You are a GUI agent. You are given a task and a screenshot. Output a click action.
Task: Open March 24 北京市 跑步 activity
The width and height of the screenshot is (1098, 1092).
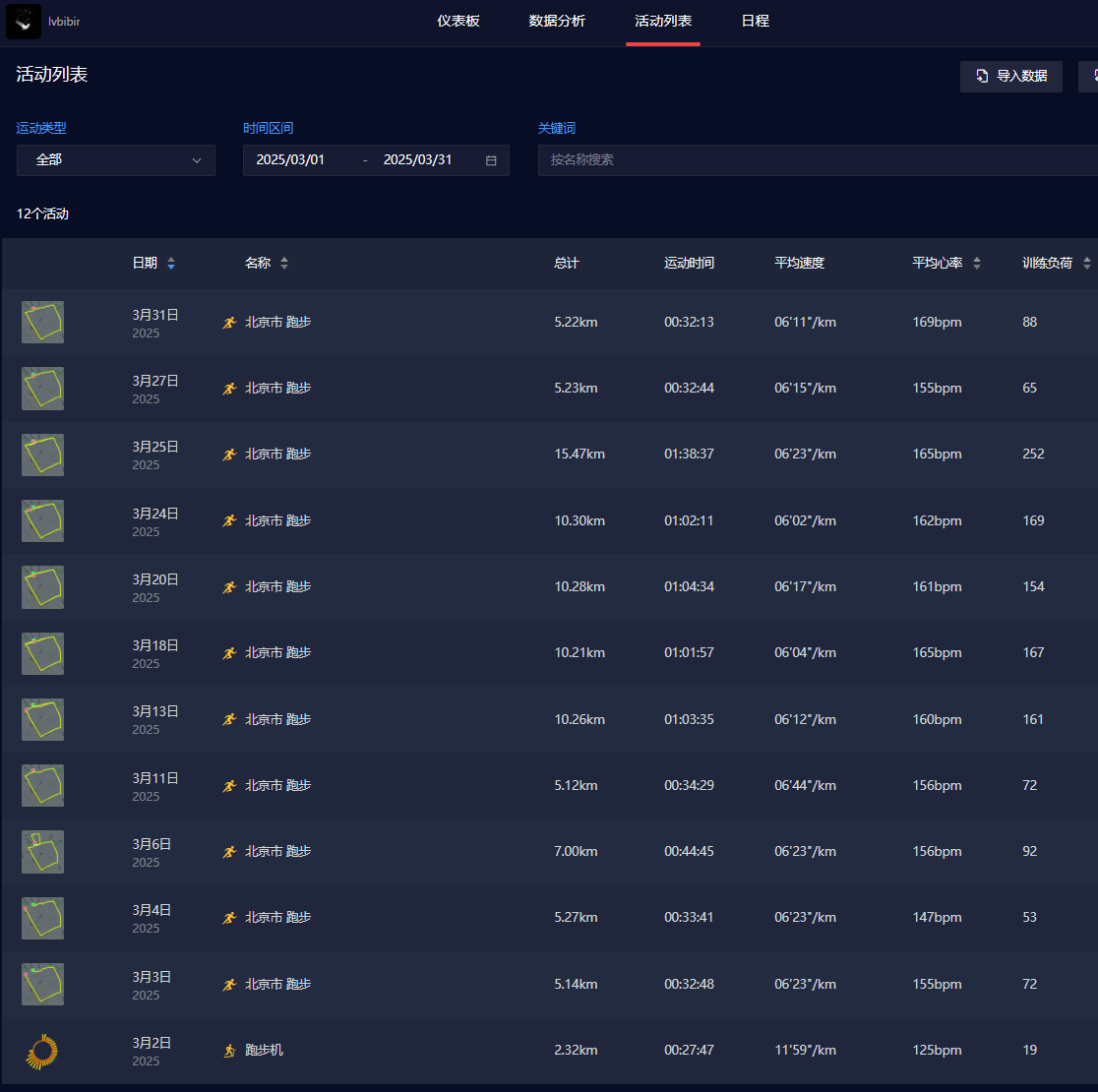tap(277, 520)
